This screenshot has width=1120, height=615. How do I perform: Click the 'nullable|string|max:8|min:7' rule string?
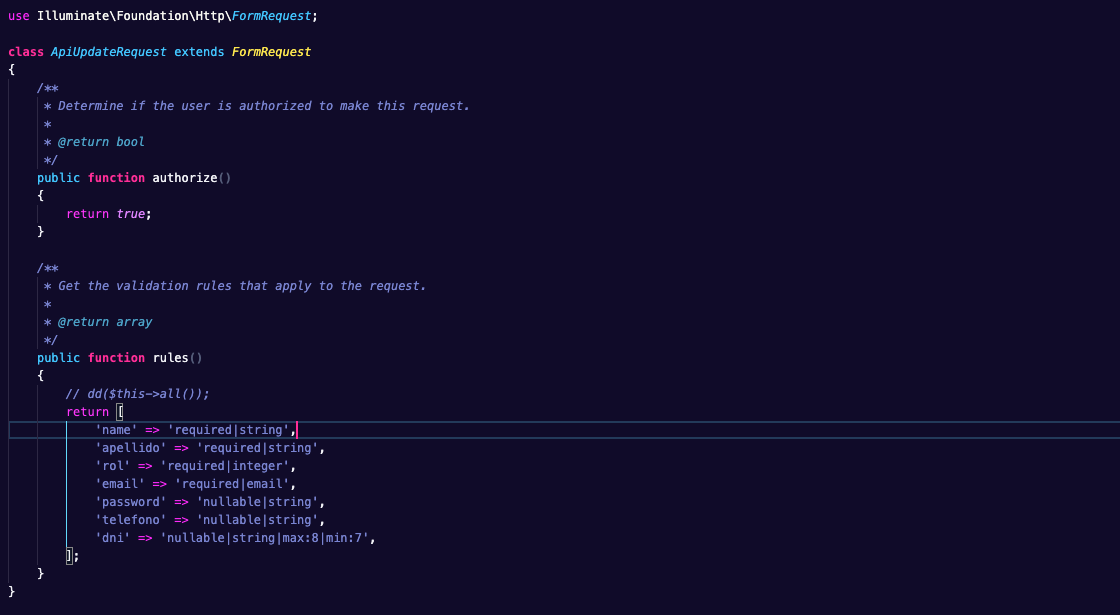[264, 538]
